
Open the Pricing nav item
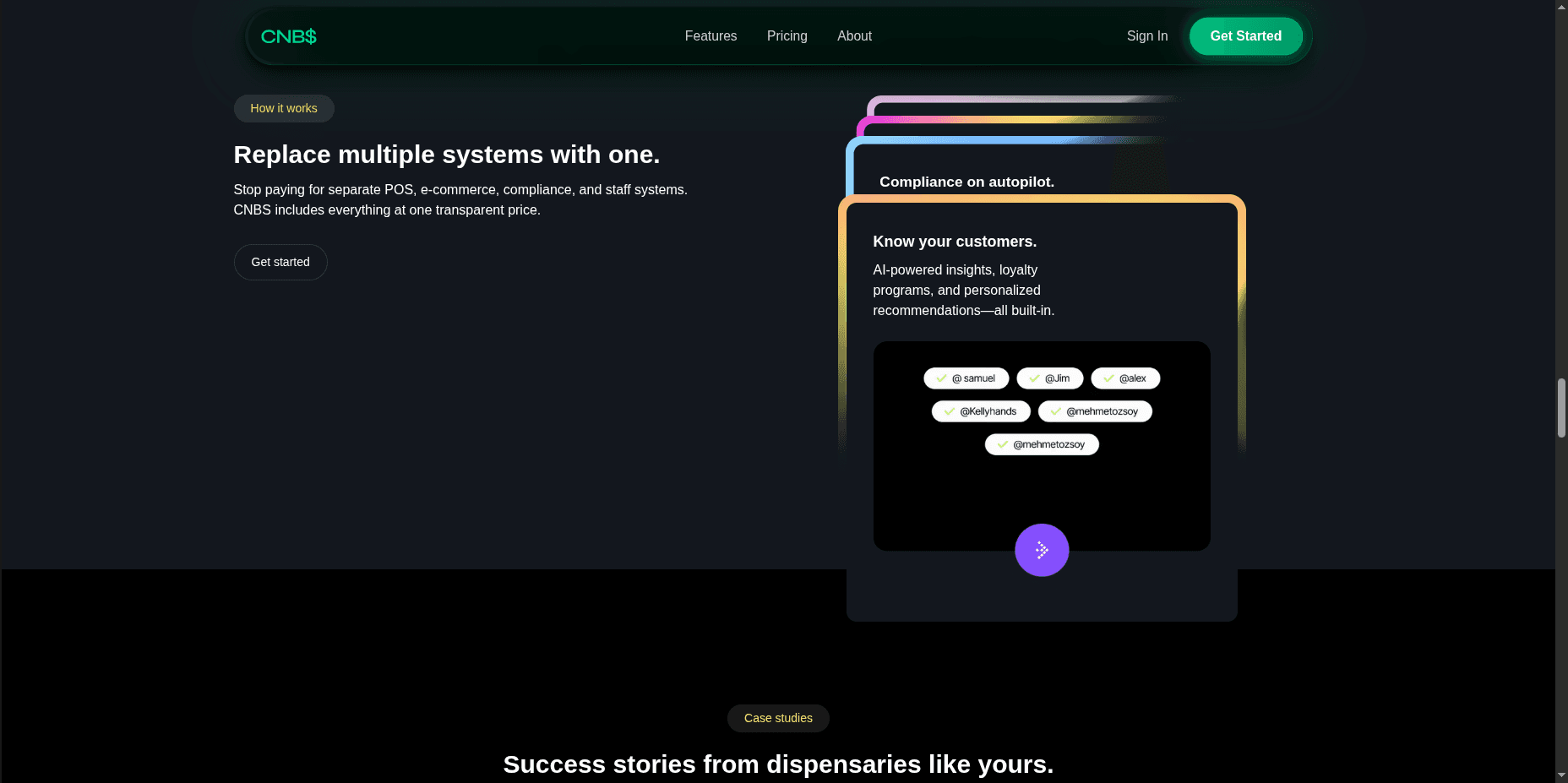(787, 36)
